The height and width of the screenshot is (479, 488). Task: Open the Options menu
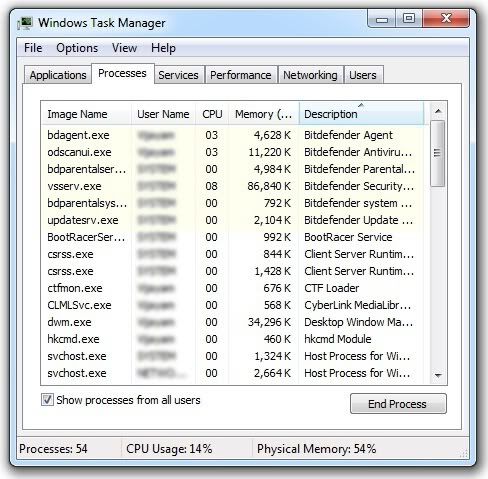tap(77, 48)
